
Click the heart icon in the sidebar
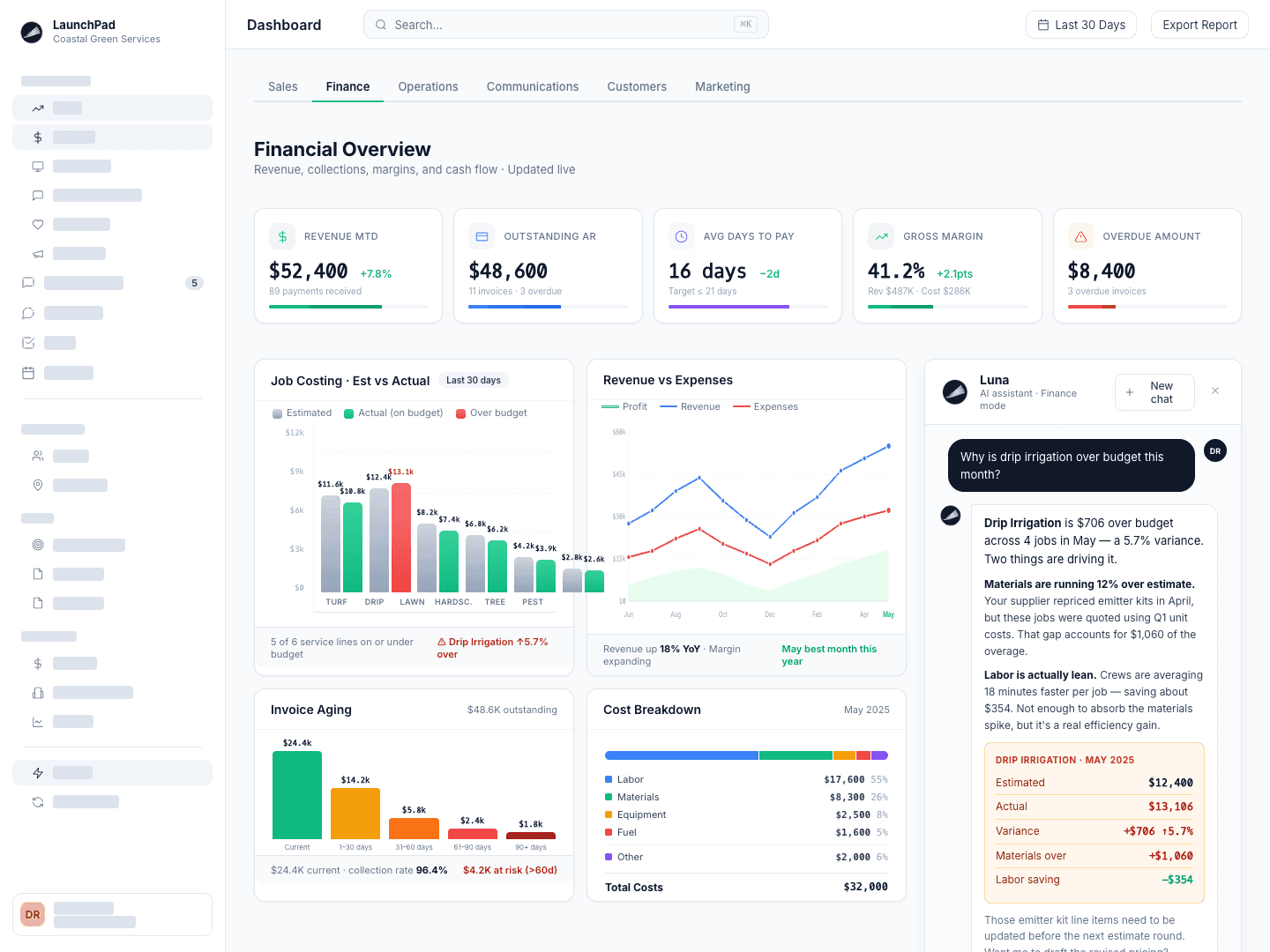[x=38, y=225]
